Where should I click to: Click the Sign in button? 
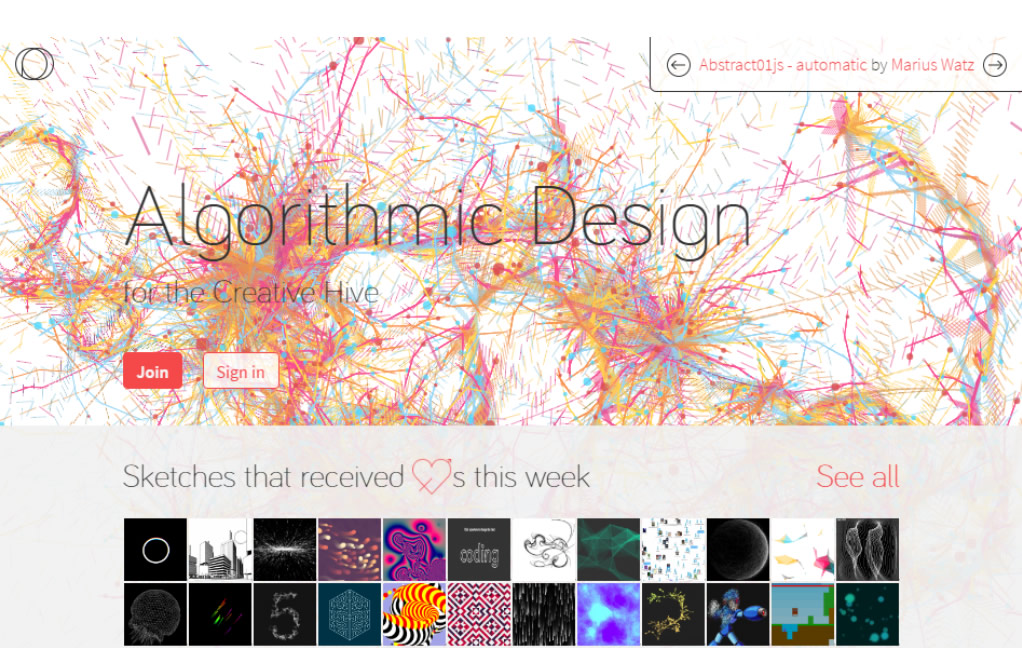[241, 371]
